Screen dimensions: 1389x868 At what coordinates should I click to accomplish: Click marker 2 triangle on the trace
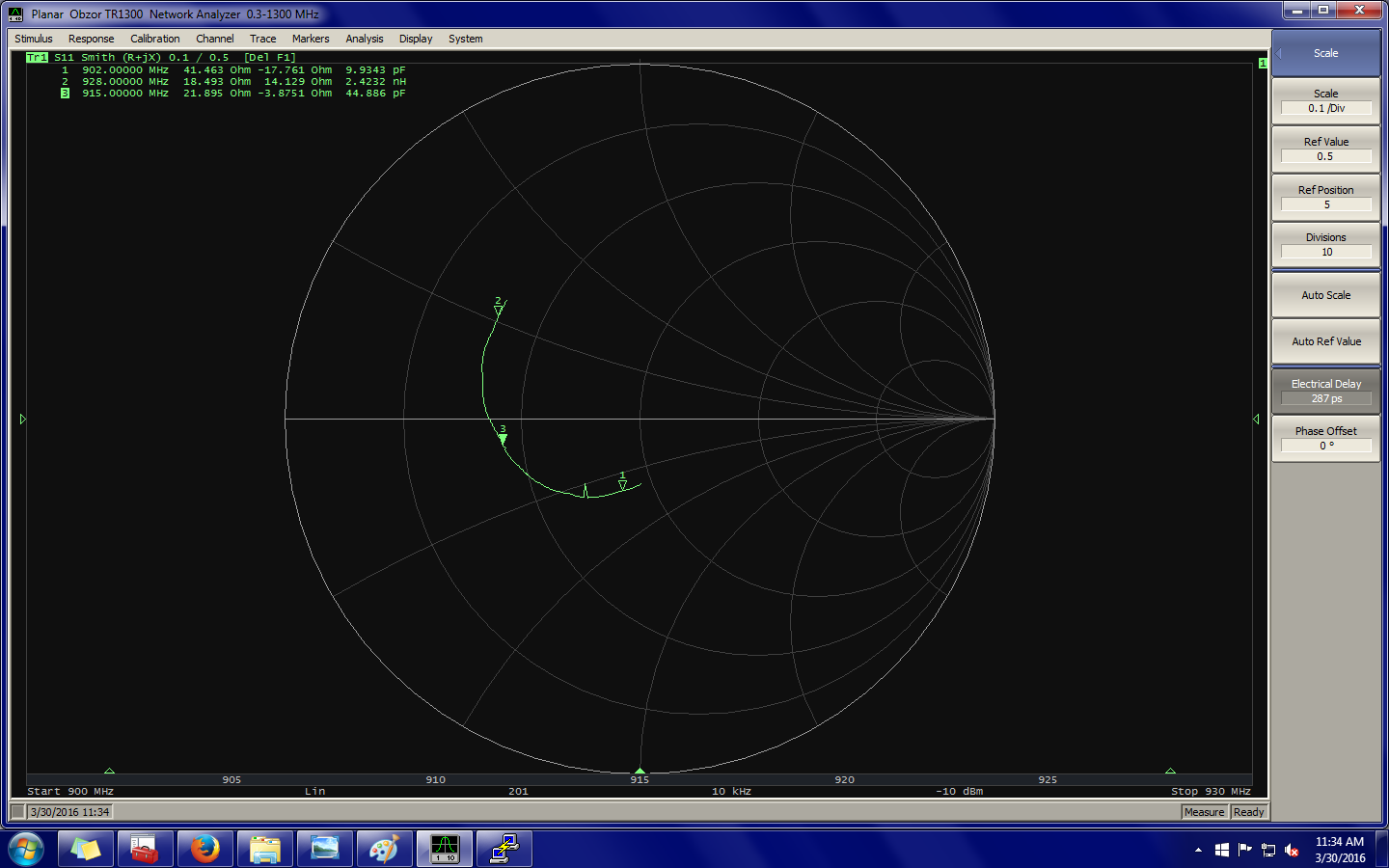498,310
